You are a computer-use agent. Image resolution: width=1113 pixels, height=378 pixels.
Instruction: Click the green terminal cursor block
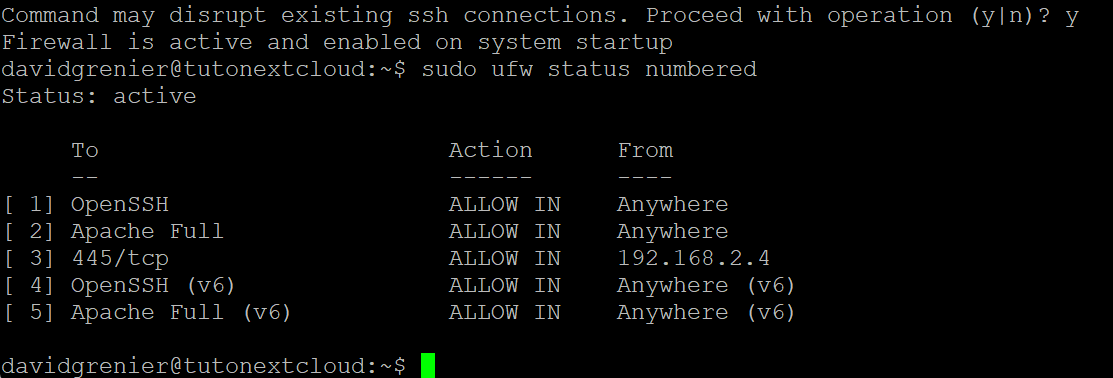427,366
